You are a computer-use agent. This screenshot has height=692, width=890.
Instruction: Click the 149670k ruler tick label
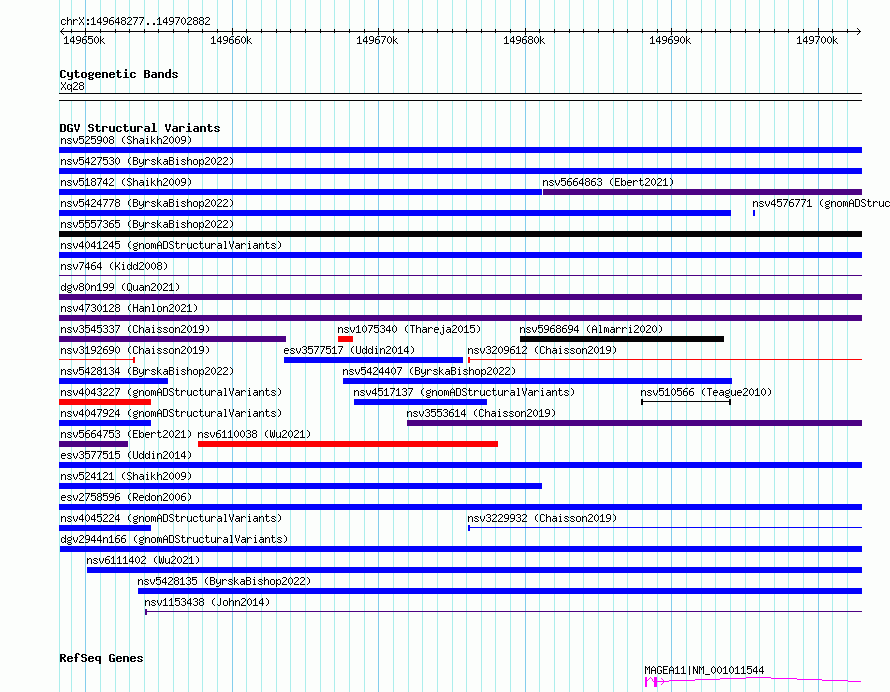[x=377, y=40]
